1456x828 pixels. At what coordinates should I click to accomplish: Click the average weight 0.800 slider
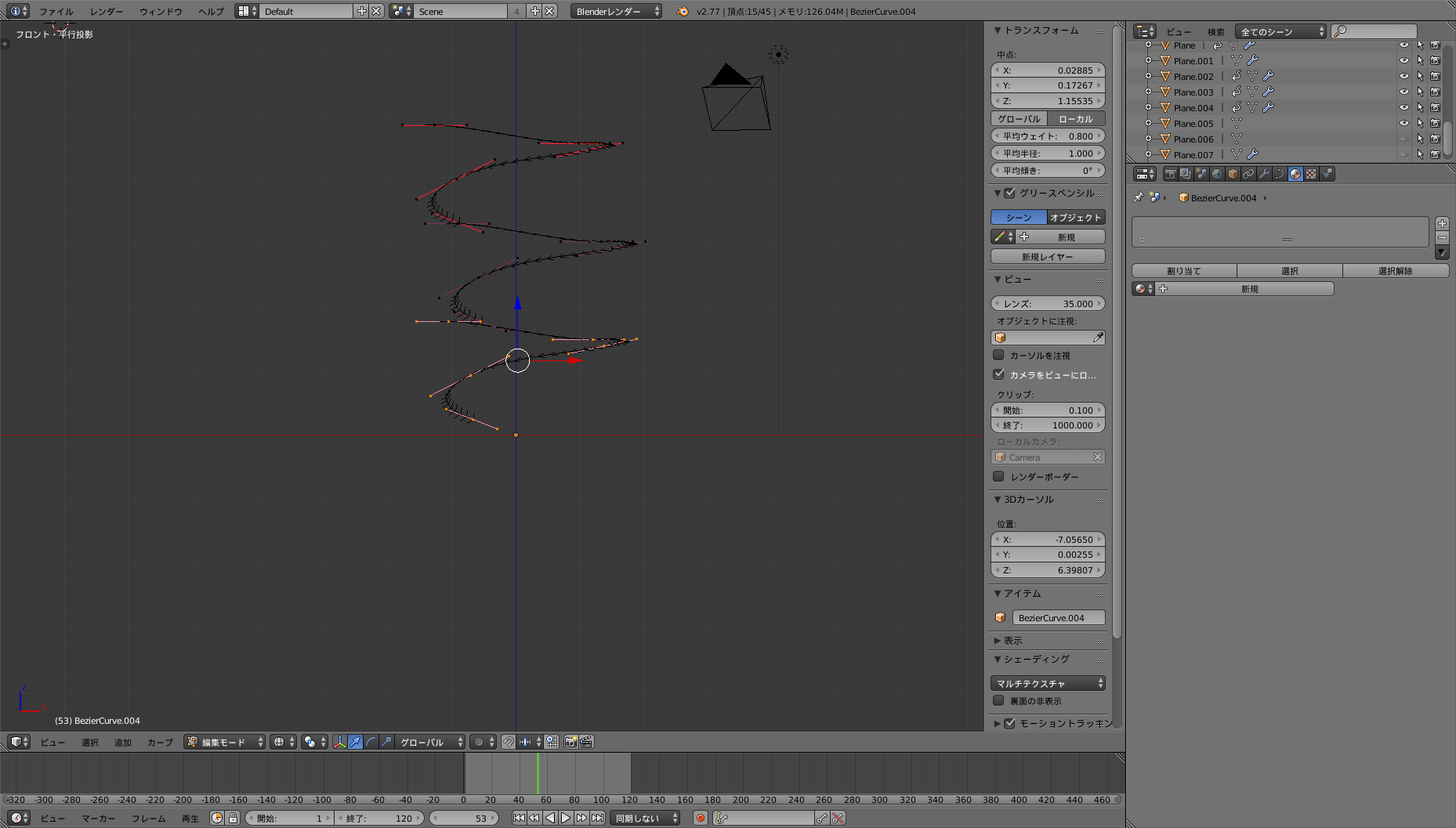[1048, 136]
